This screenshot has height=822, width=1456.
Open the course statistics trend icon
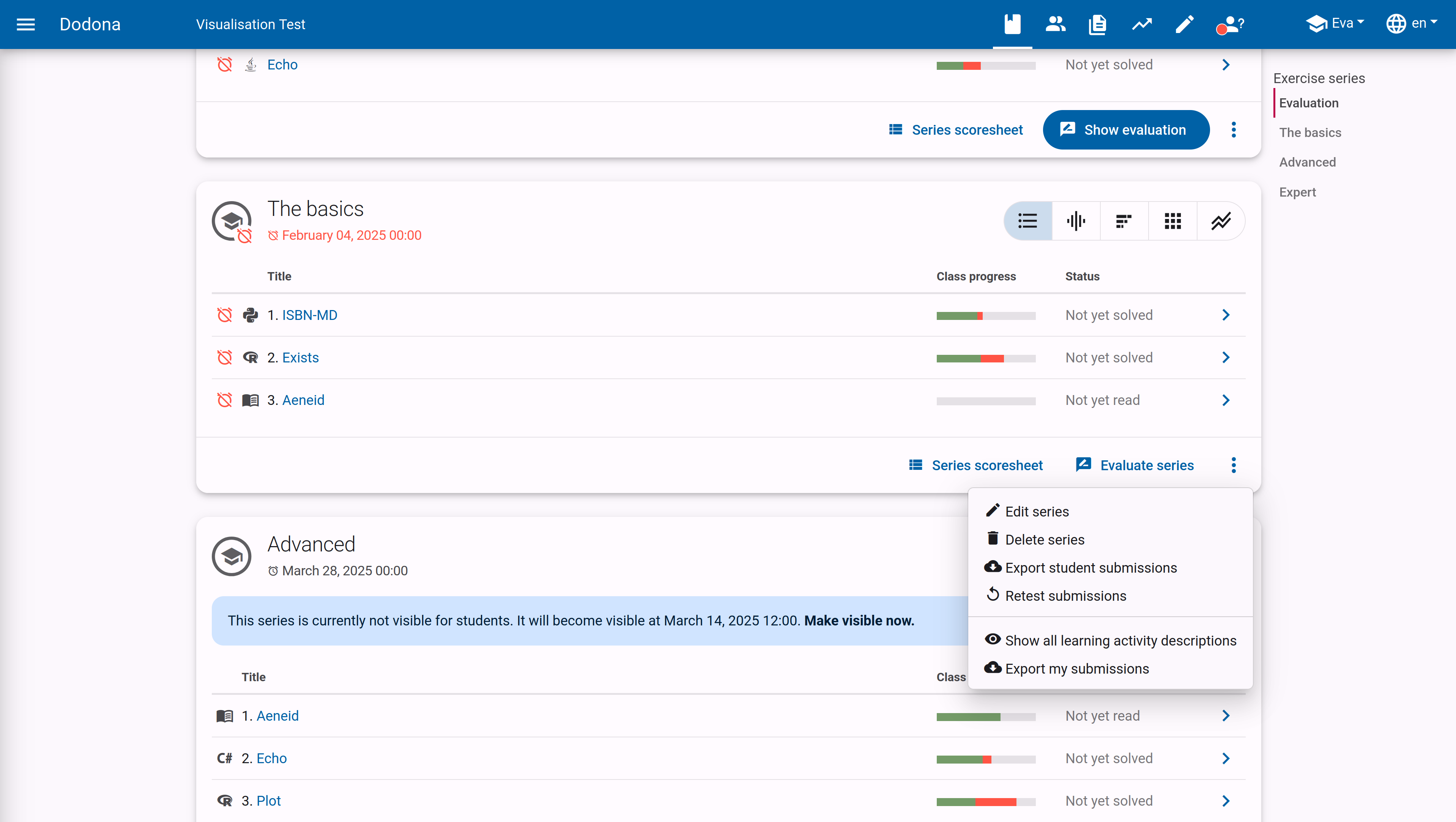(x=1142, y=24)
